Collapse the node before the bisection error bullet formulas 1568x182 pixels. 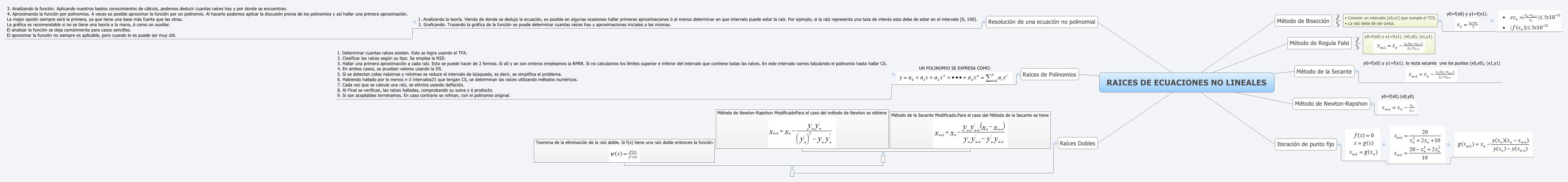pyautogui.click(x=1491, y=21)
